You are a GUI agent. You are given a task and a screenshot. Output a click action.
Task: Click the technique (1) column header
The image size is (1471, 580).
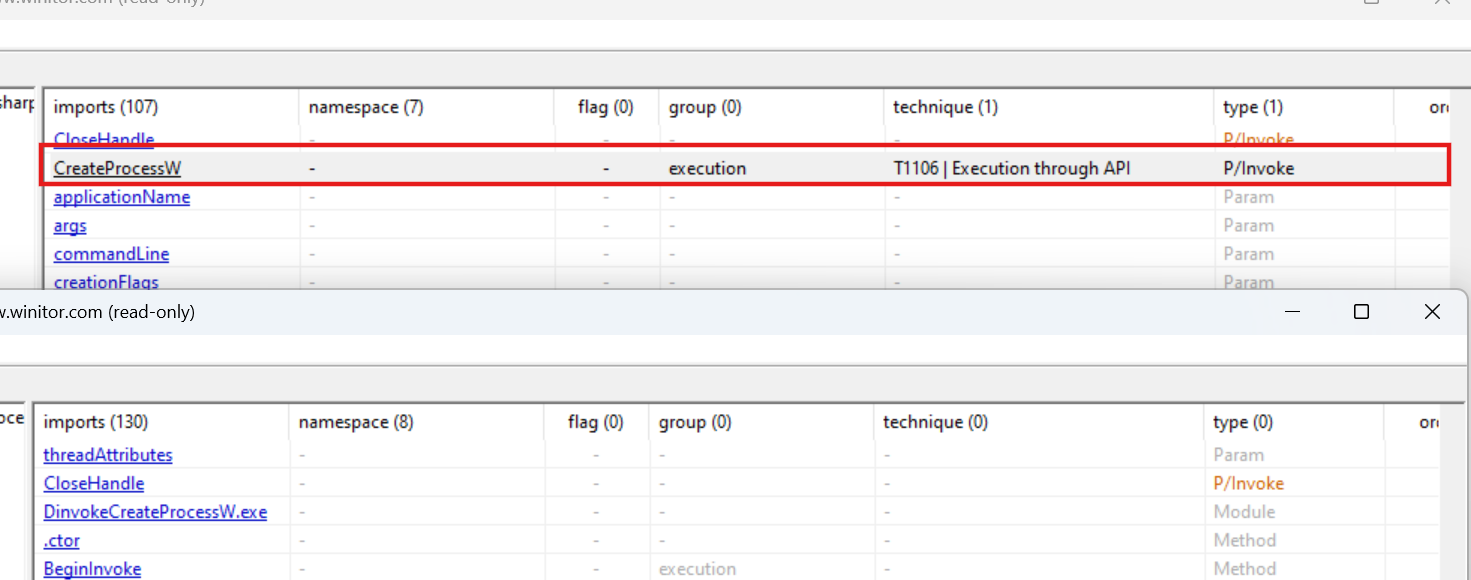coord(945,107)
